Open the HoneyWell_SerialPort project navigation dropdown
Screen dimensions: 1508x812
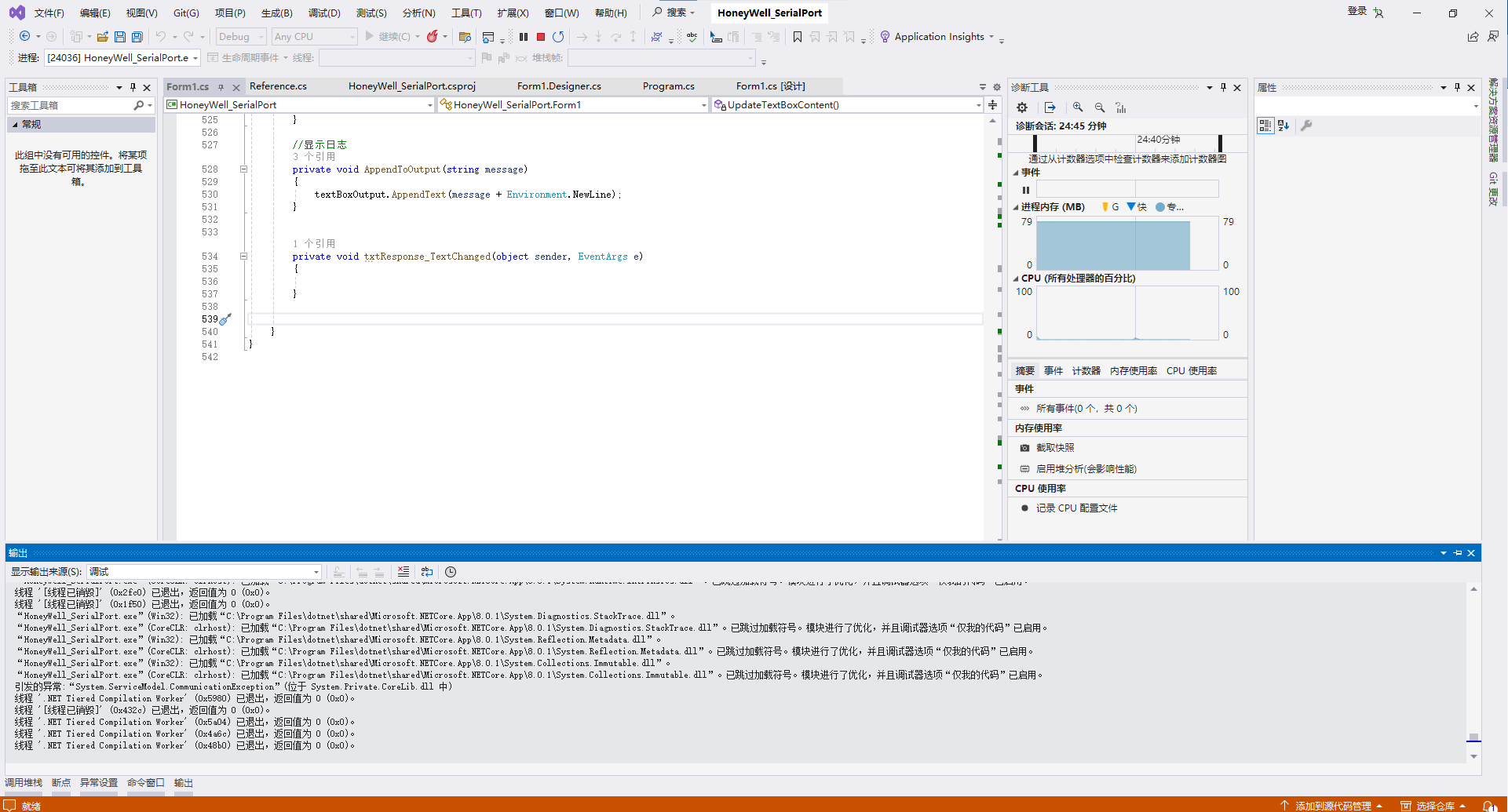click(x=300, y=105)
